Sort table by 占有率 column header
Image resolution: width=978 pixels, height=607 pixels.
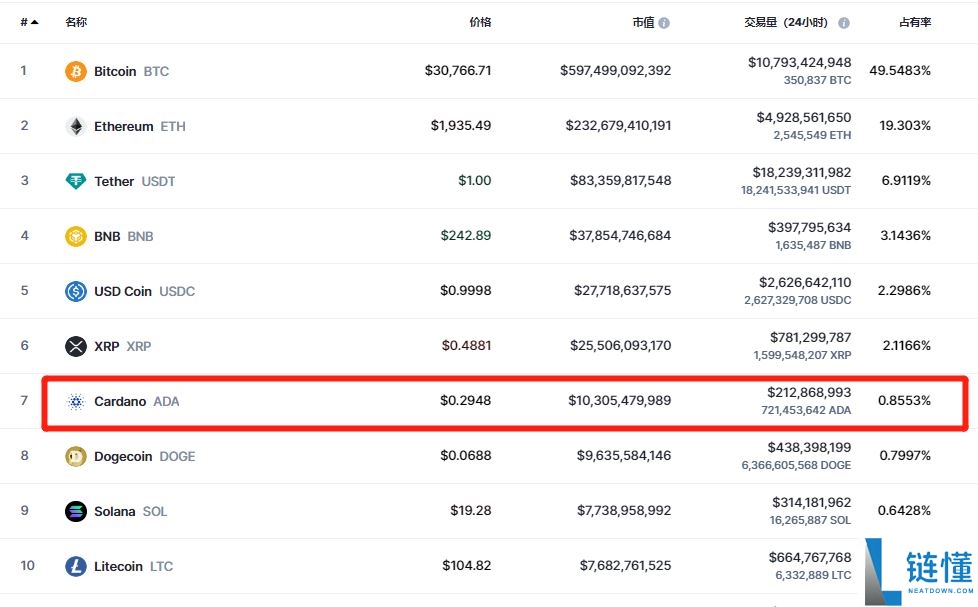click(915, 22)
